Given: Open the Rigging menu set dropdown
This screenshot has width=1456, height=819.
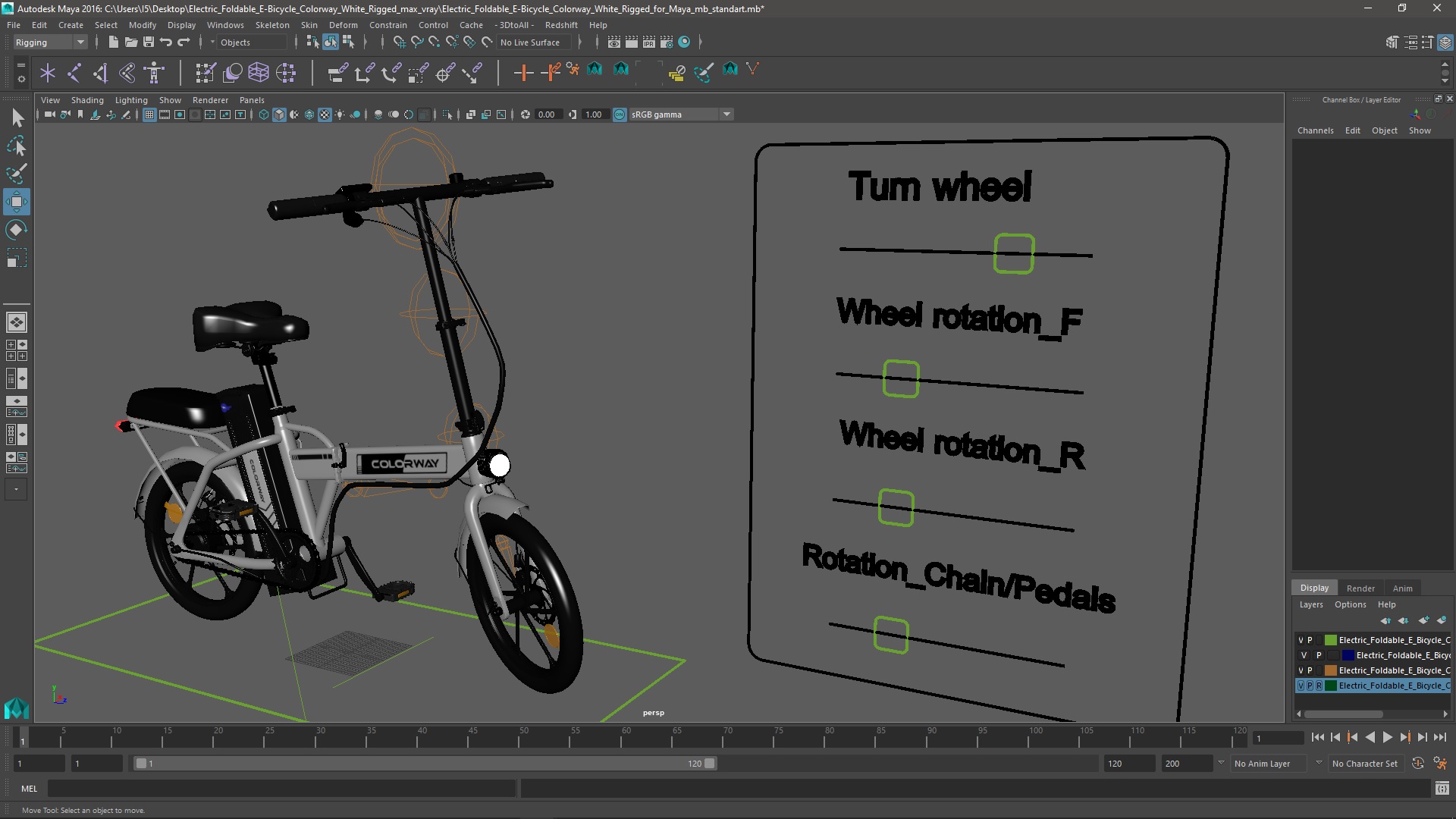Looking at the screenshot, I should pyautogui.click(x=50, y=42).
